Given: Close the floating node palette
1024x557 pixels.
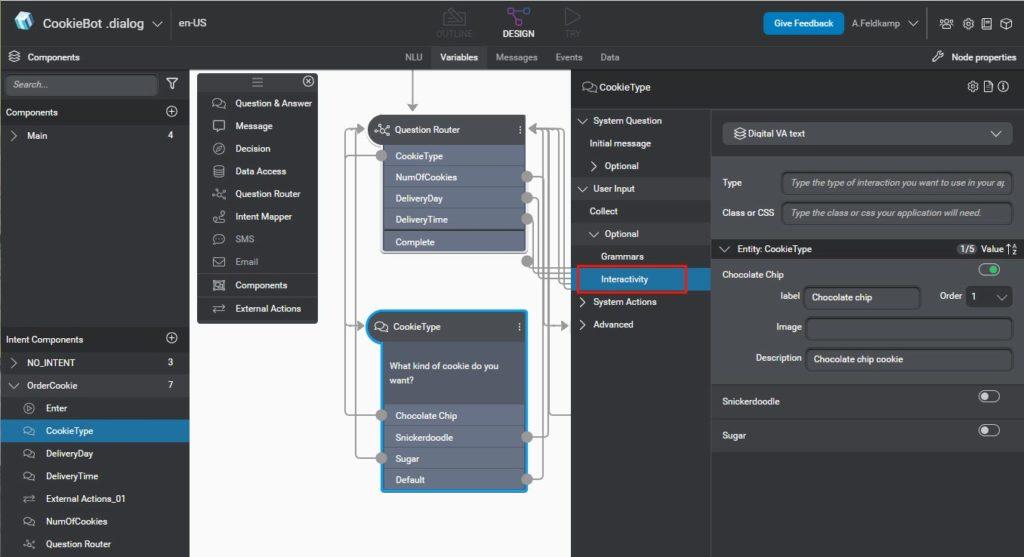Looking at the screenshot, I should [308, 81].
